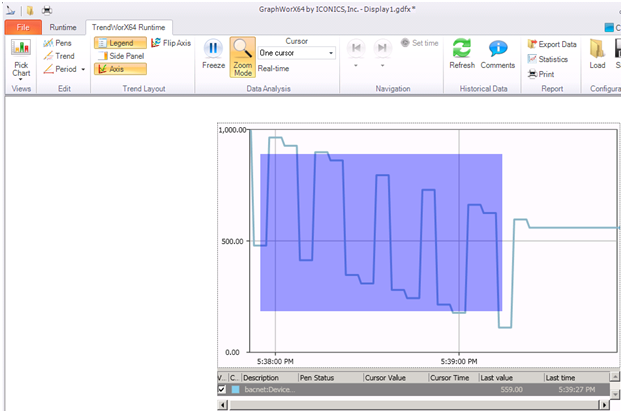Open the File tab
Viewport: 627px width, 414px height.
coord(22,27)
